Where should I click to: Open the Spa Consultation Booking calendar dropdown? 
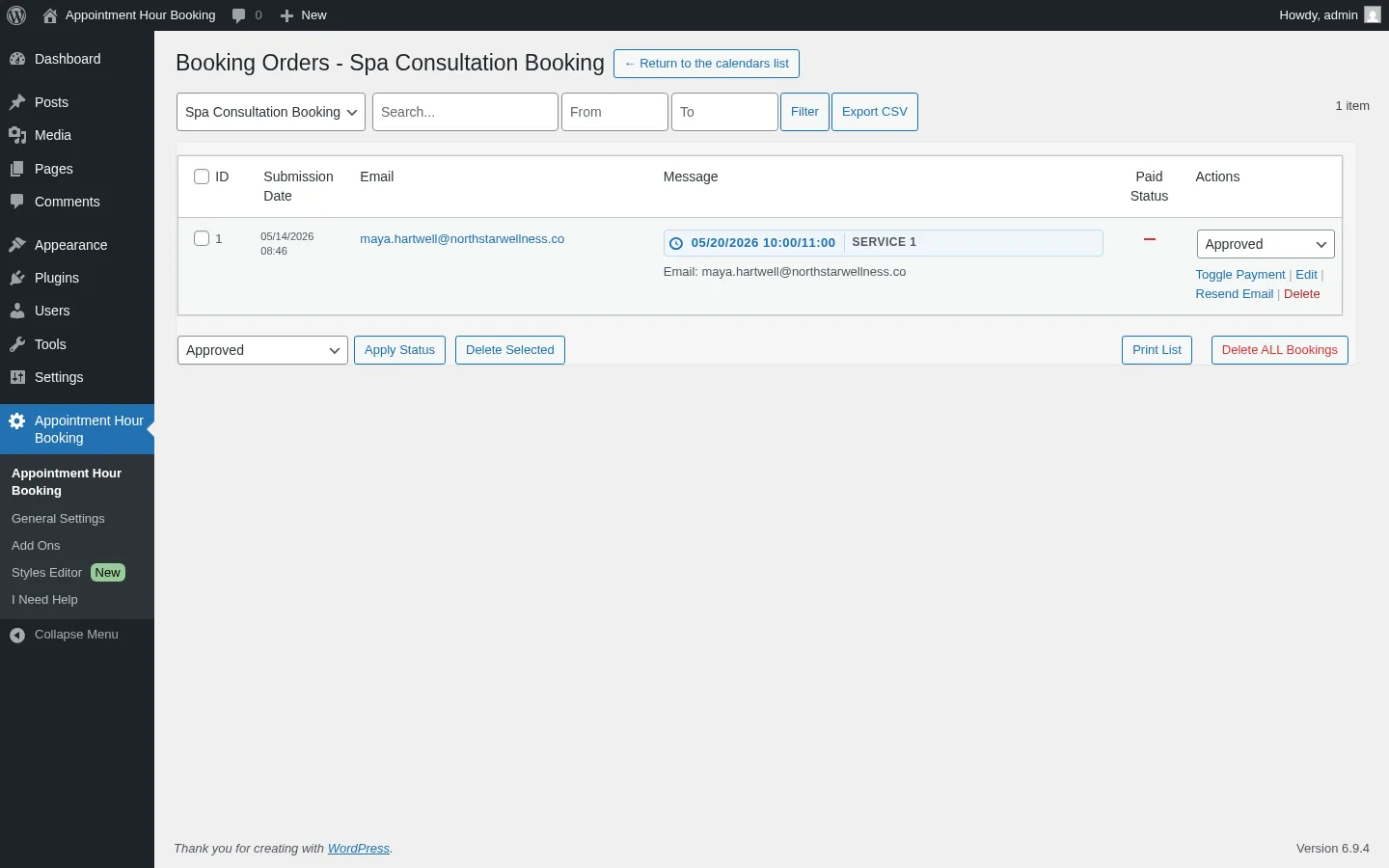pyautogui.click(x=271, y=112)
